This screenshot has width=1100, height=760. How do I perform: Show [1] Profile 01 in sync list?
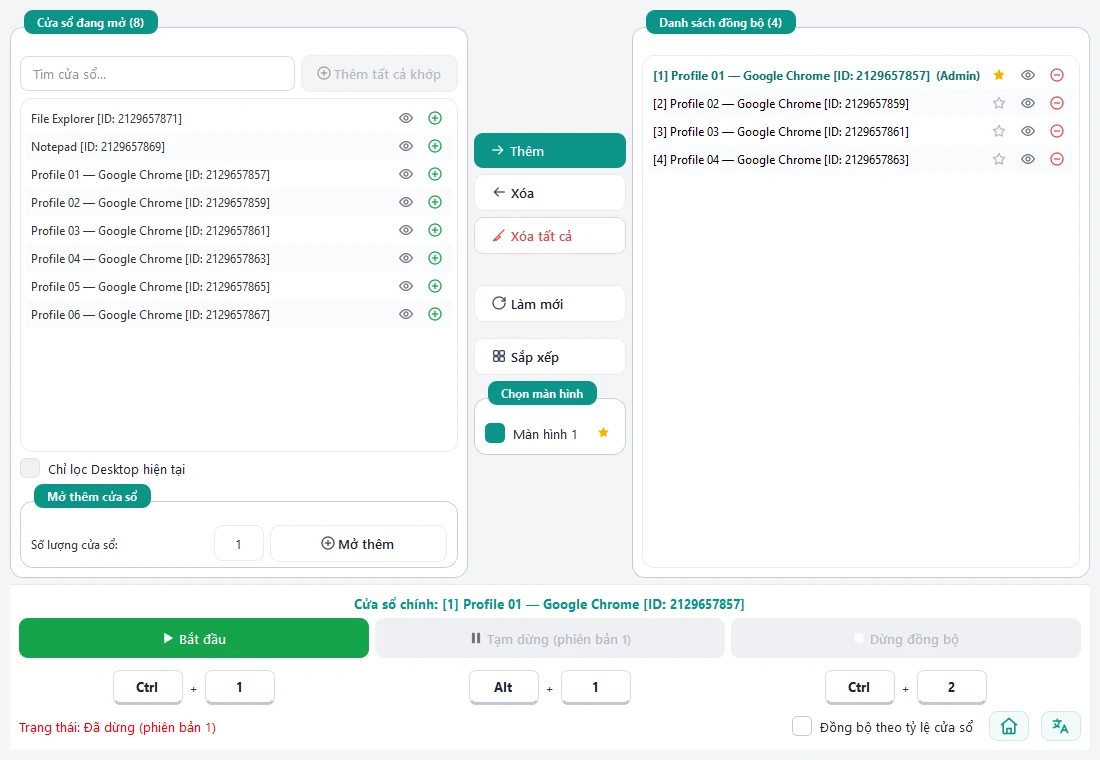(1028, 75)
